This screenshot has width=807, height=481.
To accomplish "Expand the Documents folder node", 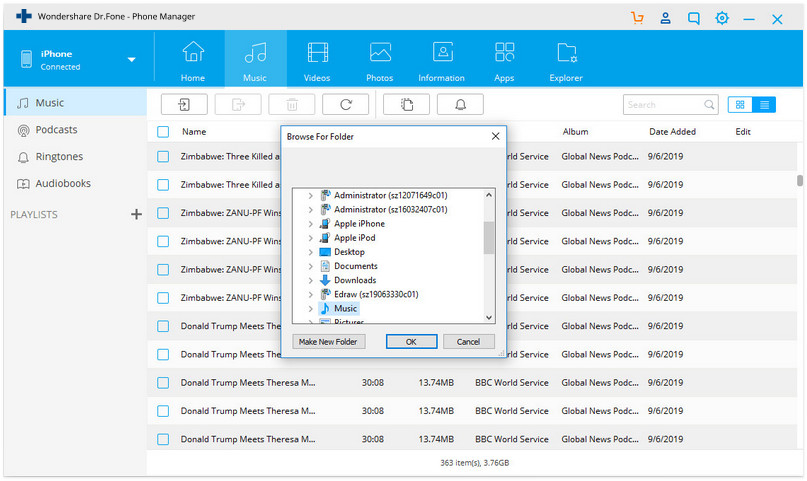I will click(x=310, y=266).
